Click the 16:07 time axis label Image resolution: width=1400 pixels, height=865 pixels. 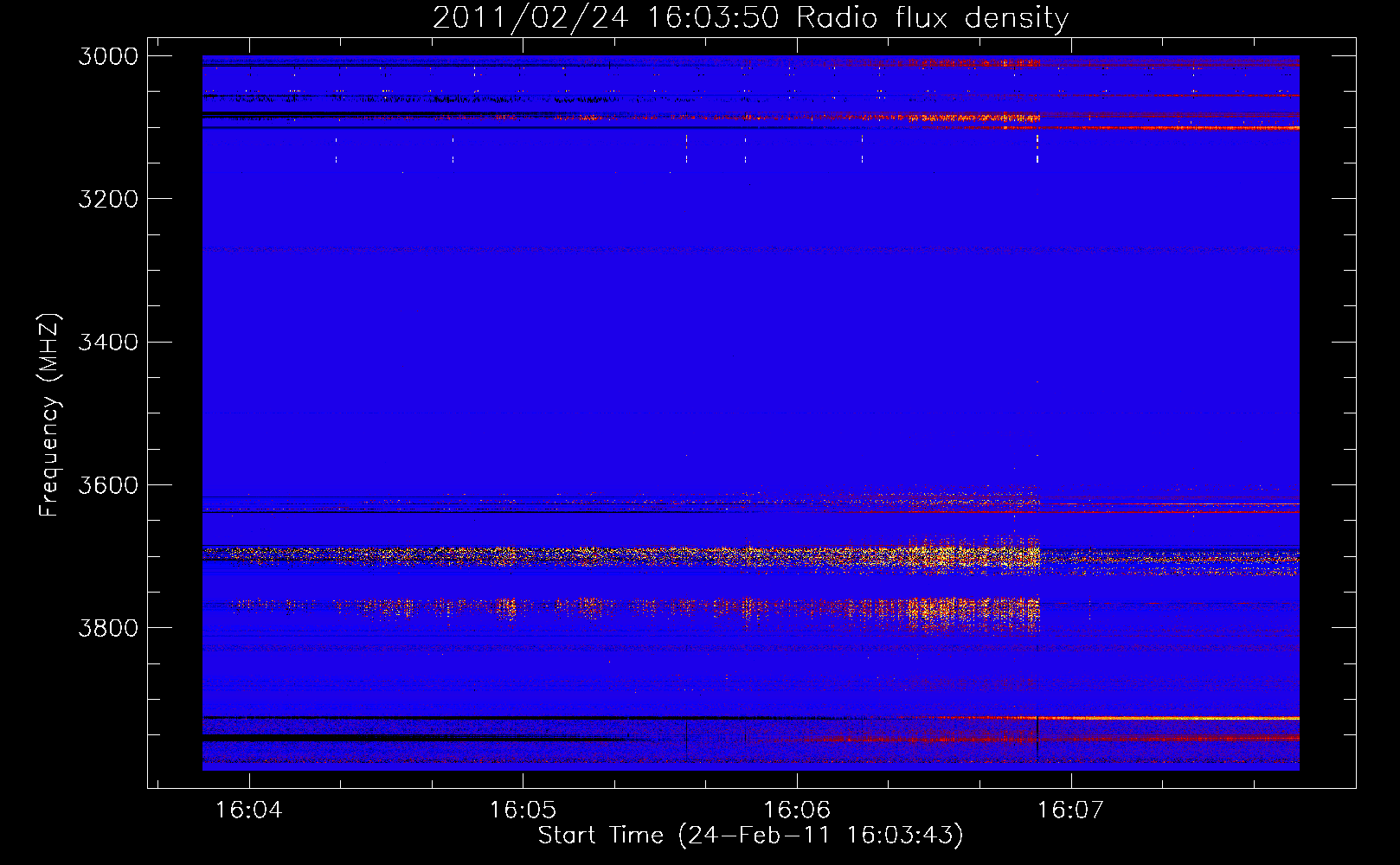(1071, 810)
